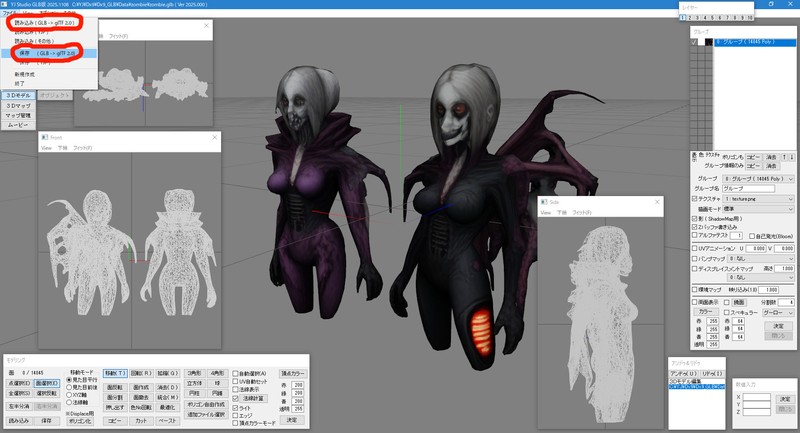Image resolution: width=800 pixels, height=433 pixels.
Task: Click 決定 in the material panel
Action: (x=779, y=326)
